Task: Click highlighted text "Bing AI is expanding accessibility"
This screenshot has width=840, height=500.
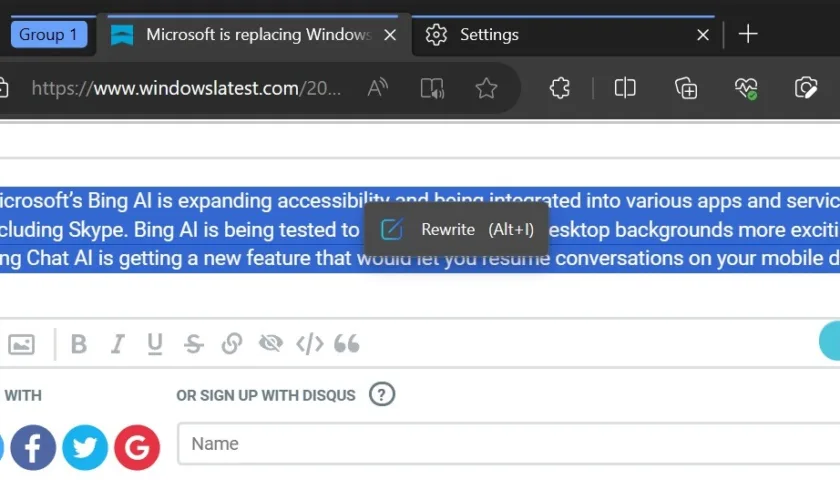Action: coord(239,201)
